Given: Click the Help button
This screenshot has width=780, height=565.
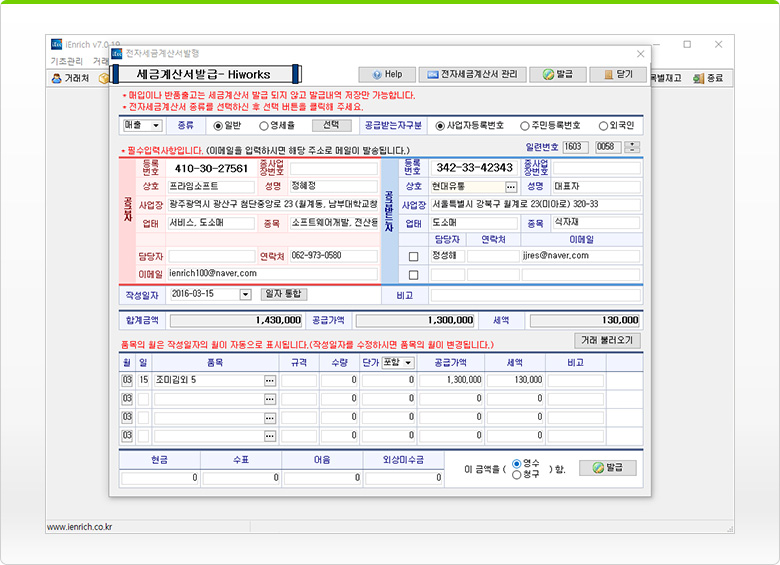Looking at the screenshot, I should 387,75.
